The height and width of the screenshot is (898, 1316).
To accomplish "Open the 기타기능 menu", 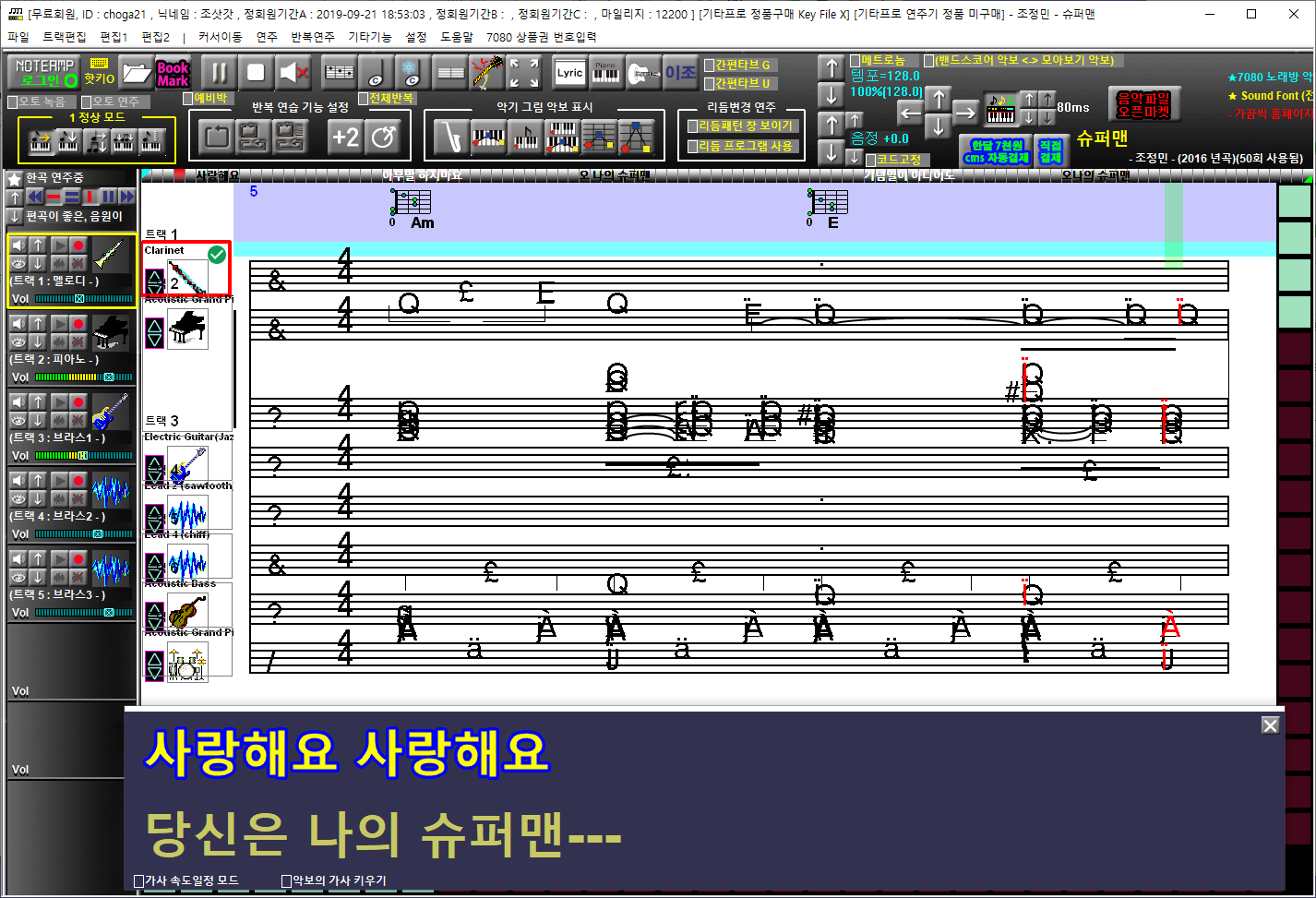I will (370, 37).
